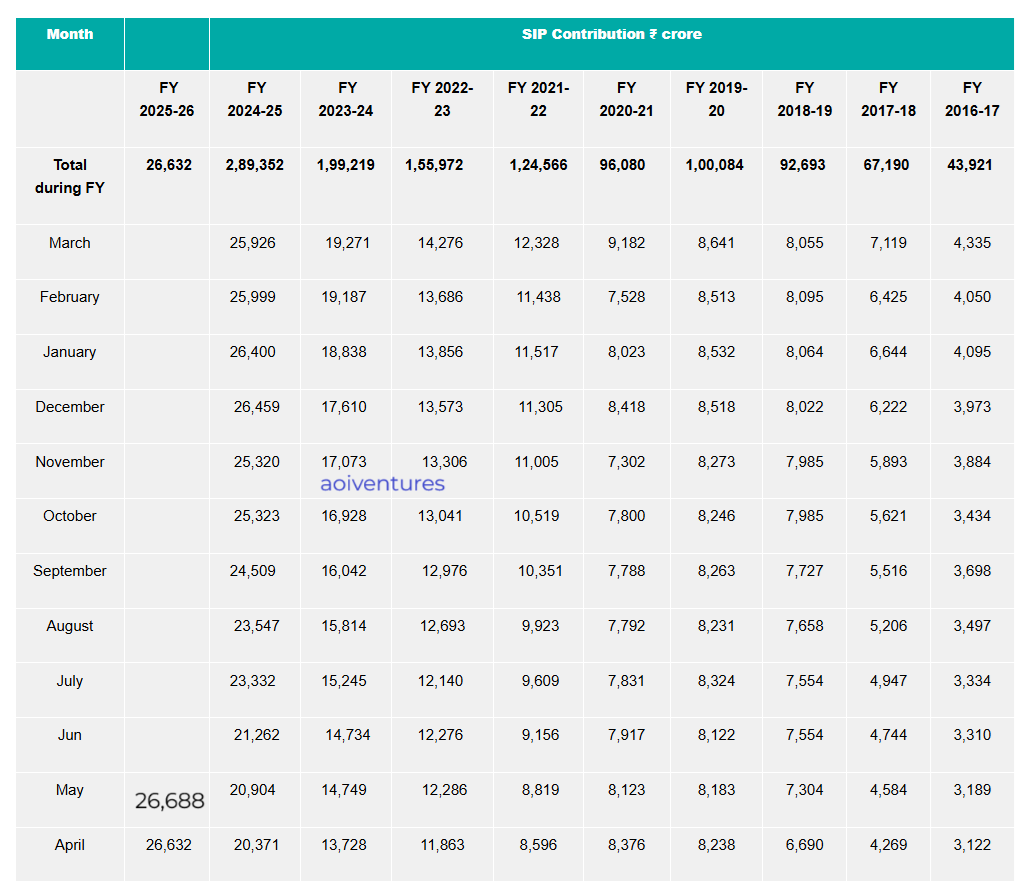Click the aoiventures watermark text
Screen dimensions: 1030x888
[x=382, y=483]
